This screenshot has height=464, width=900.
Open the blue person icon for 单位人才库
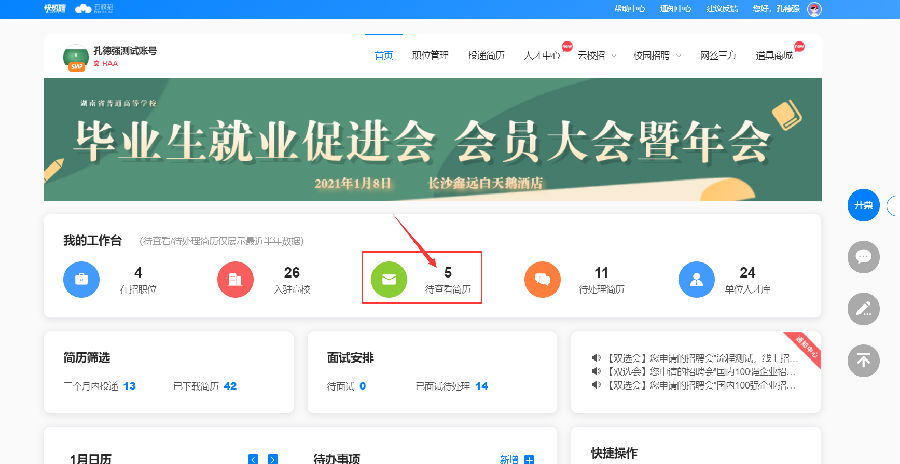click(697, 280)
